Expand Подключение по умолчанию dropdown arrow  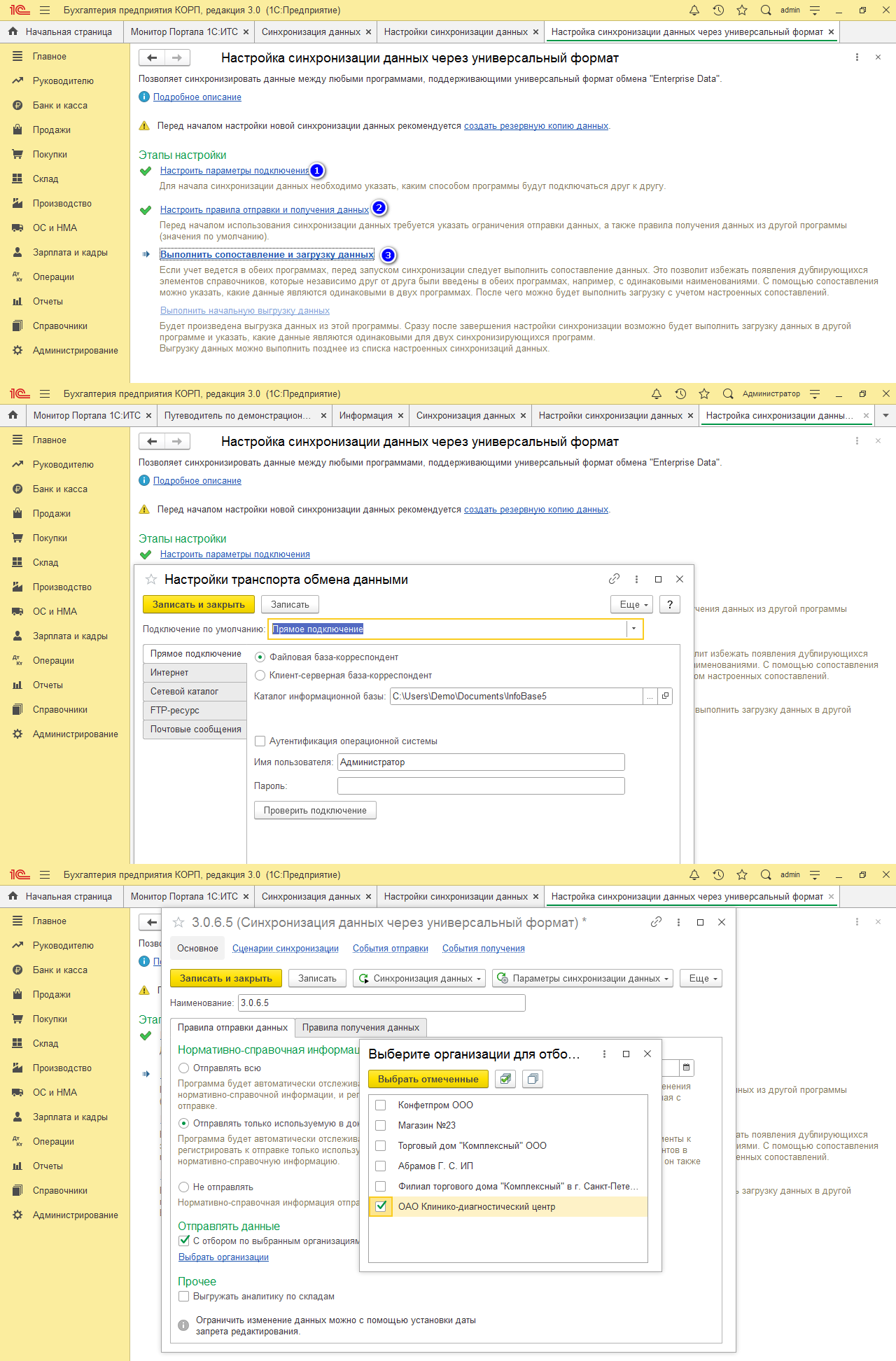click(634, 629)
